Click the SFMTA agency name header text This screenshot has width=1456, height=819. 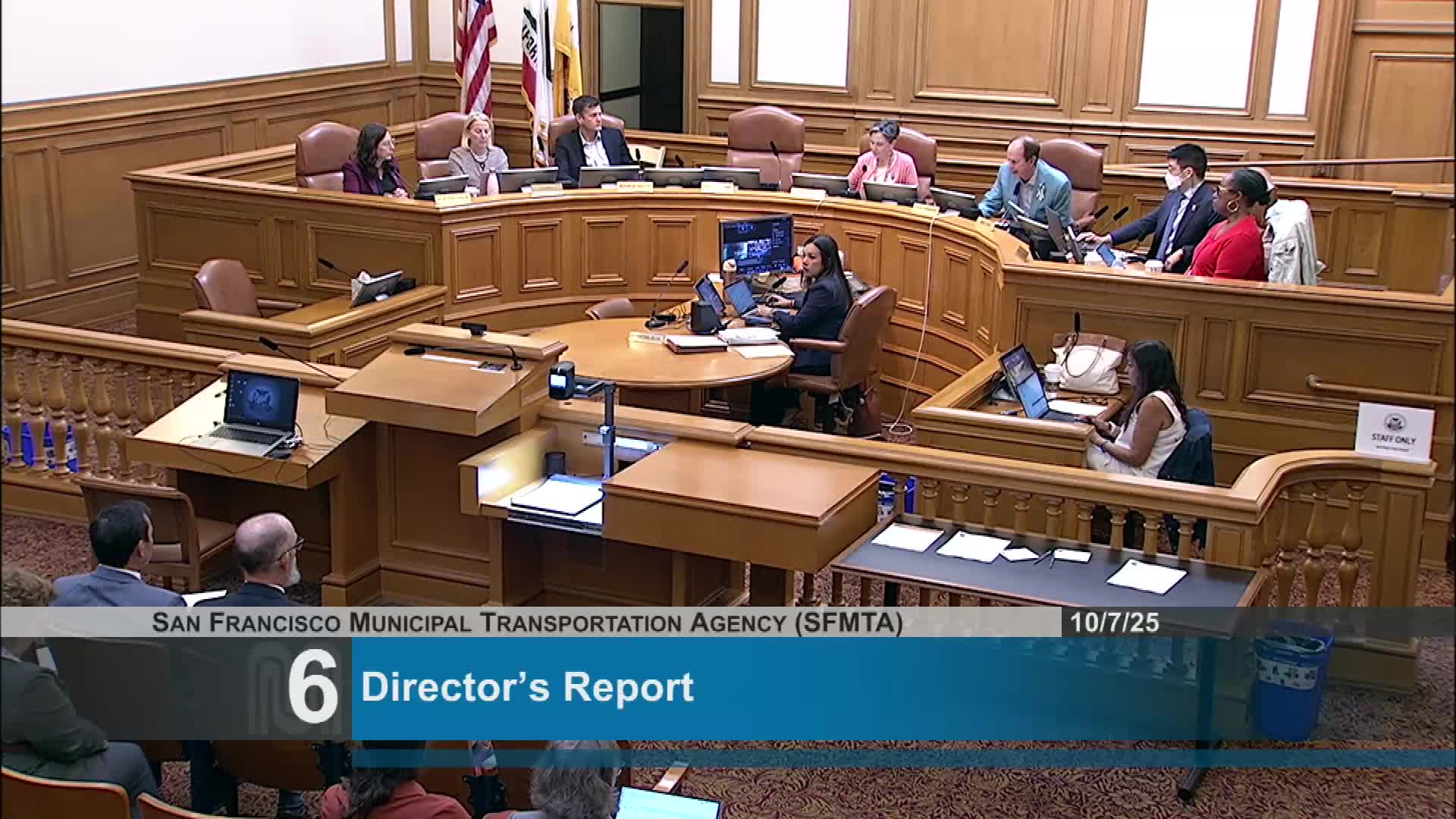pyautogui.click(x=527, y=623)
